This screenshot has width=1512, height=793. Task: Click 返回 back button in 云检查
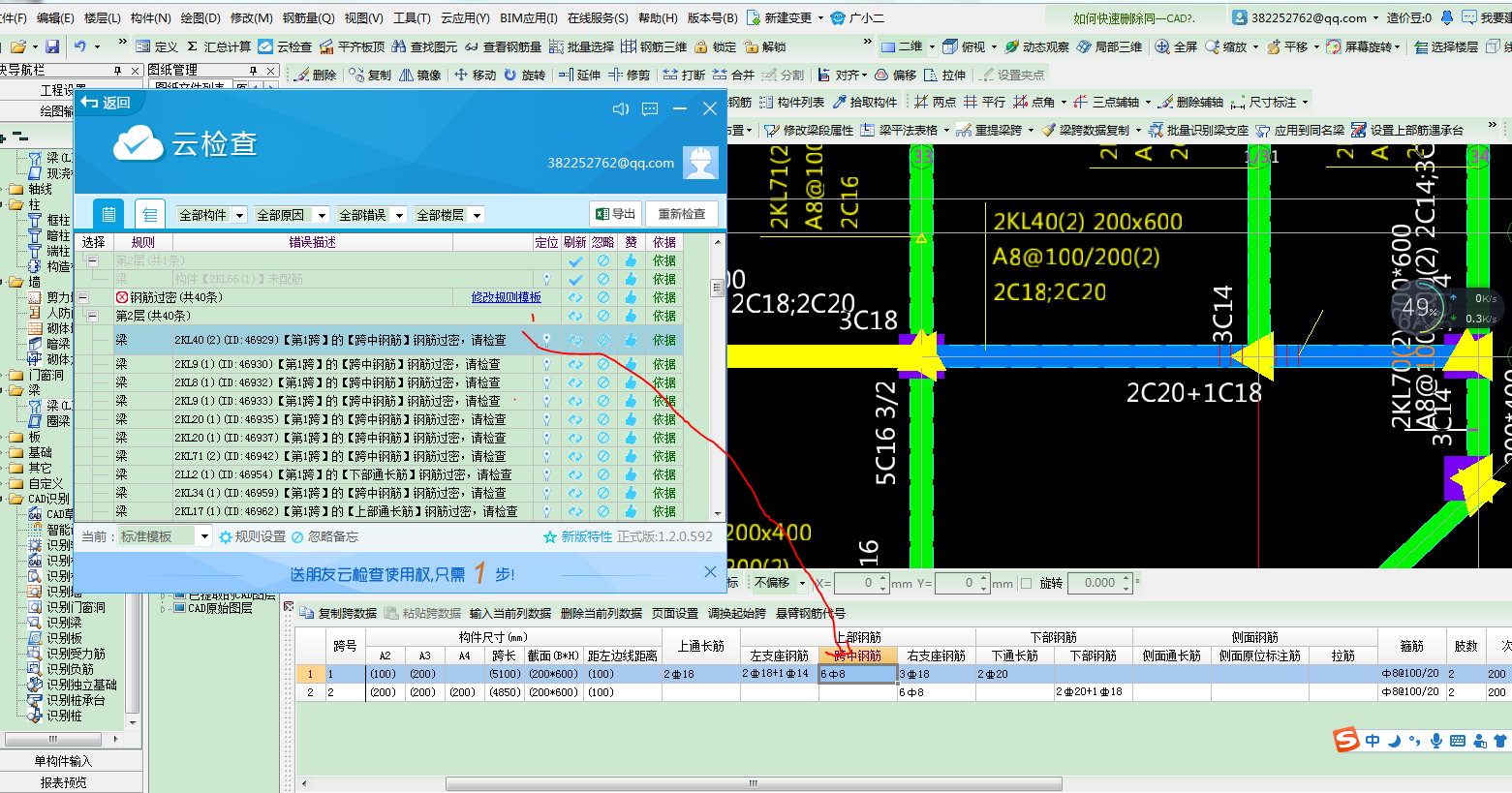point(107,103)
